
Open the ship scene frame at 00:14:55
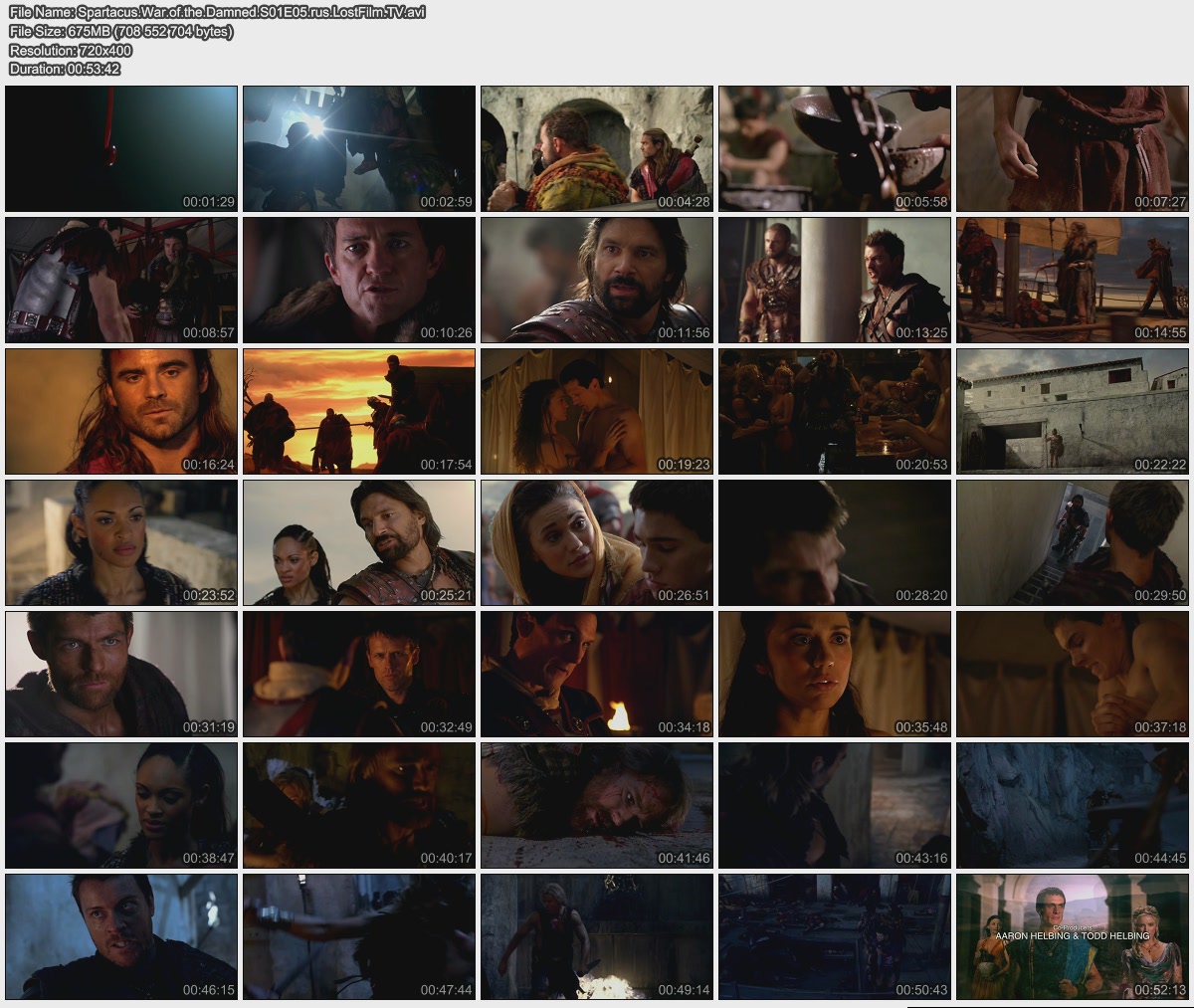click(1072, 280)
